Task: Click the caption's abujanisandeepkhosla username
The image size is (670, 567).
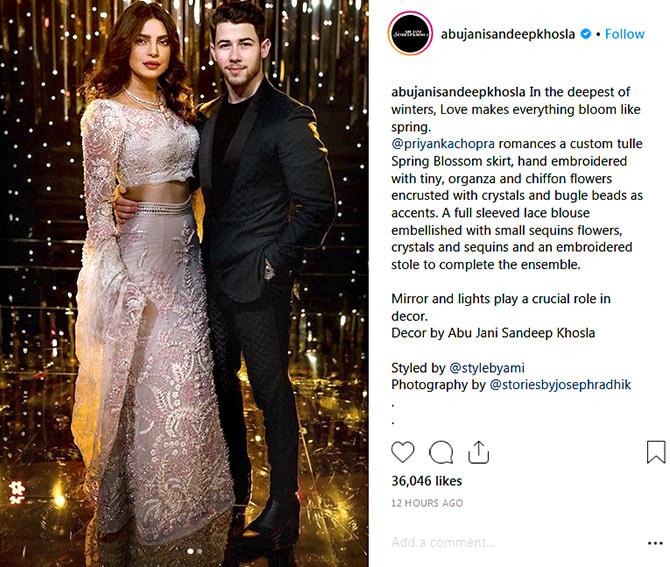Action: click(x=458, y=92)
